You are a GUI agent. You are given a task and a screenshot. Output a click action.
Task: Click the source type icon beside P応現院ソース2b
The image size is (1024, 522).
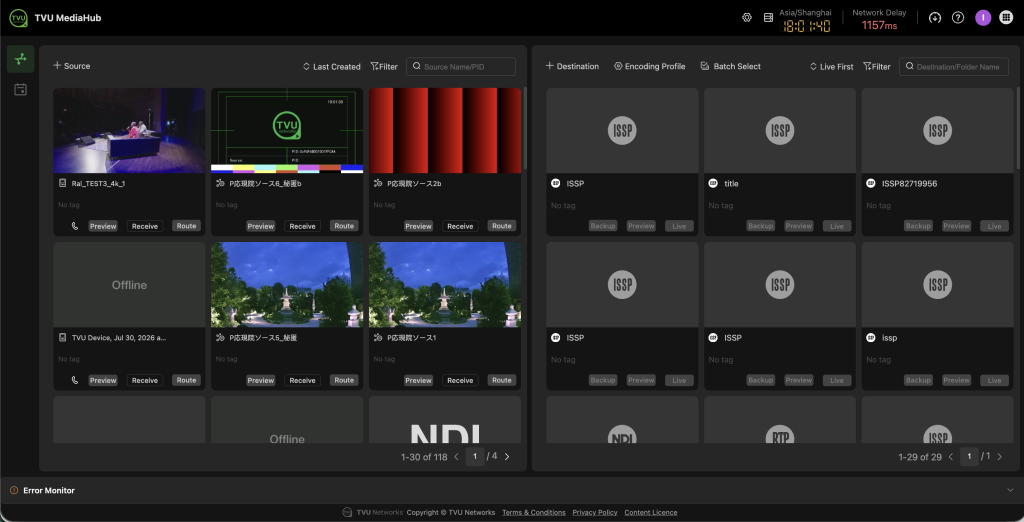click(377, 184)
